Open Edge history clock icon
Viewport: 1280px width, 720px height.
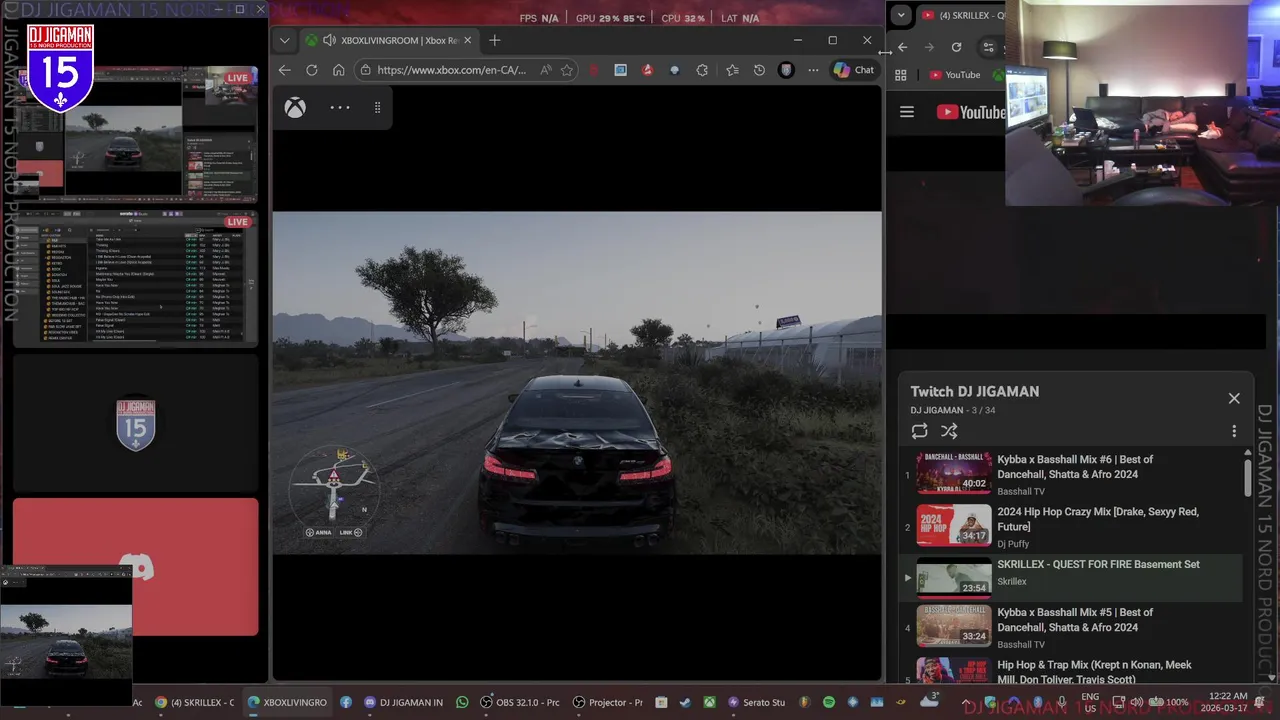[x=759, y=70]
